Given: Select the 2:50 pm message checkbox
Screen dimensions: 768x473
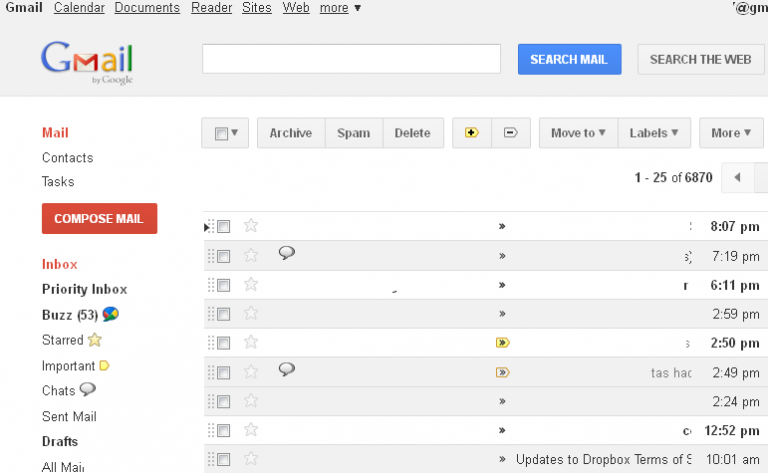Looking at the screenshot, I should tap(223, 343).
